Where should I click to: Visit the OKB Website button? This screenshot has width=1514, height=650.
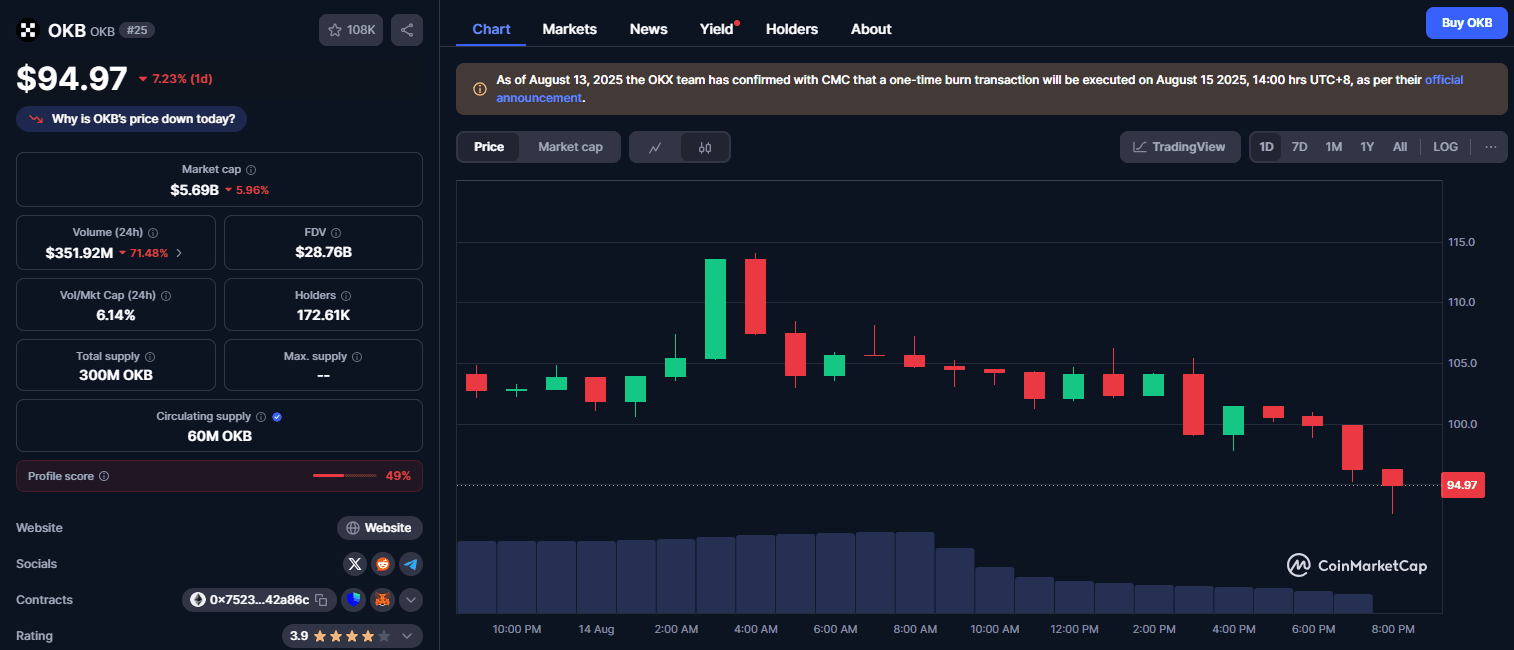tap(380, 528)
